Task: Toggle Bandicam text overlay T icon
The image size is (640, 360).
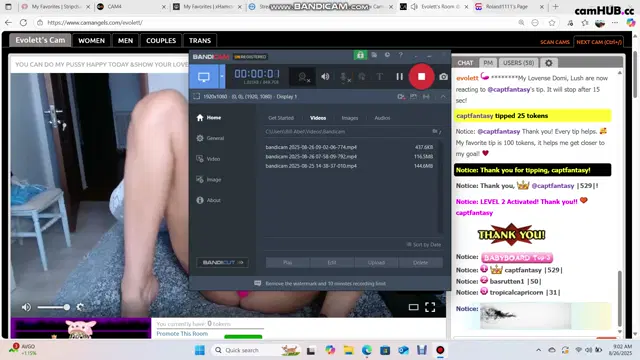Action: point(380,76)
